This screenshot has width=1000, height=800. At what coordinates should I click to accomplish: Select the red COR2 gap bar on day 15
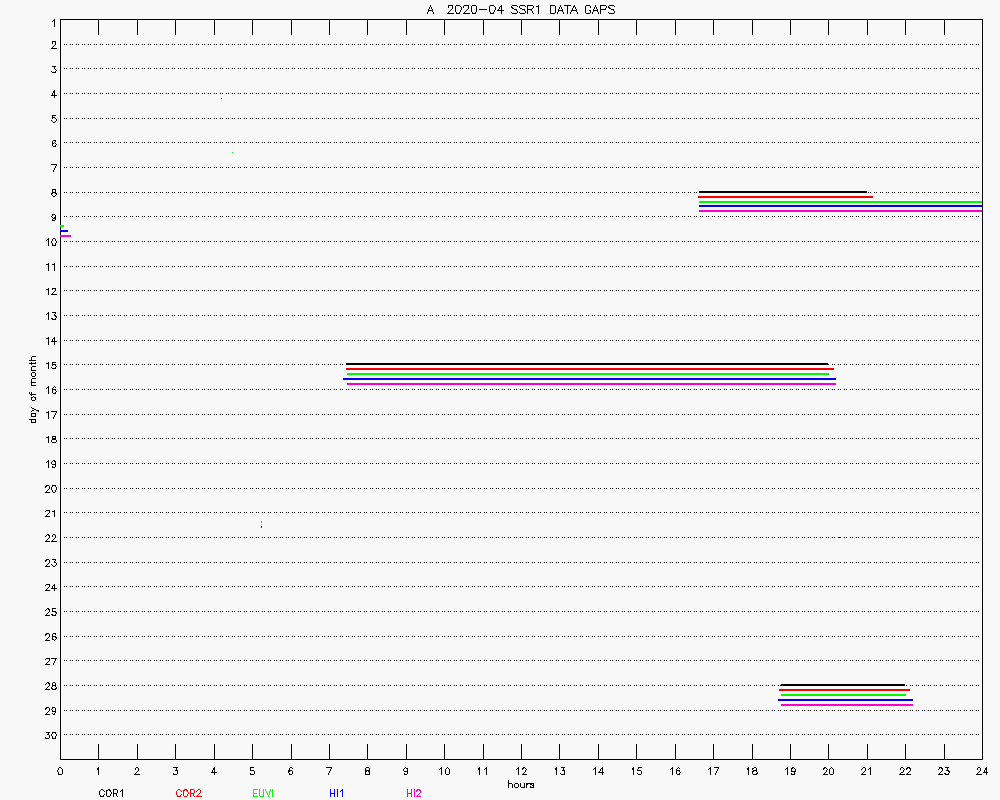[590, 369]
